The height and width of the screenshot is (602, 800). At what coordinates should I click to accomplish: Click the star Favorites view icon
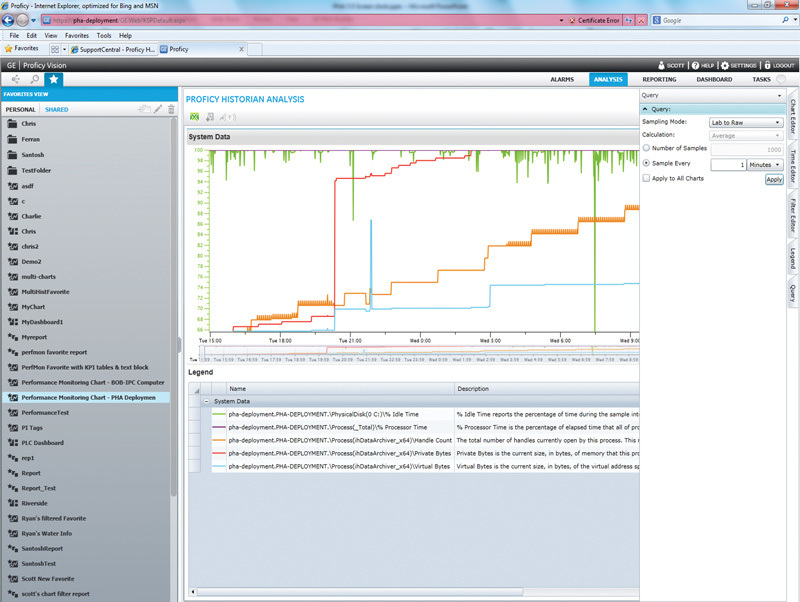(x=54, y=79)
